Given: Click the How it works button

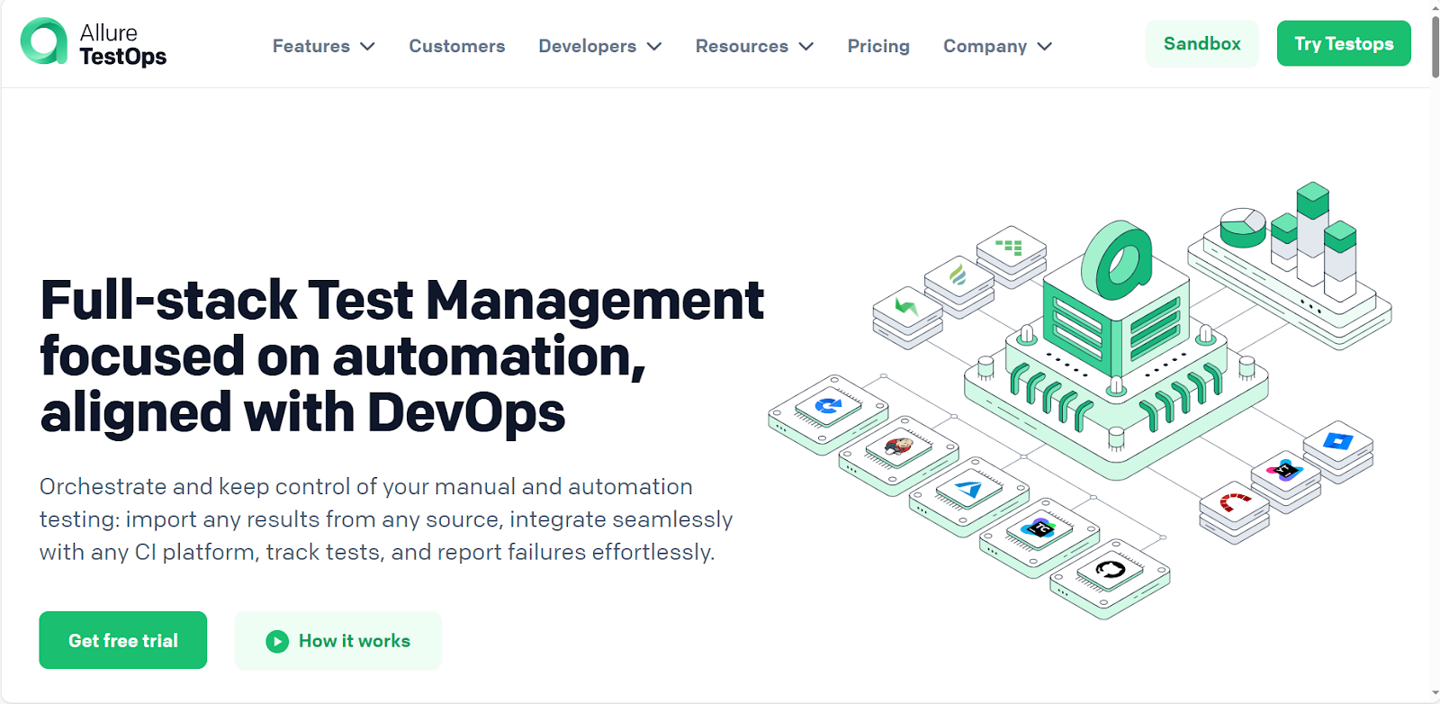Looking at the screenshot, I should tap(338, 640).
